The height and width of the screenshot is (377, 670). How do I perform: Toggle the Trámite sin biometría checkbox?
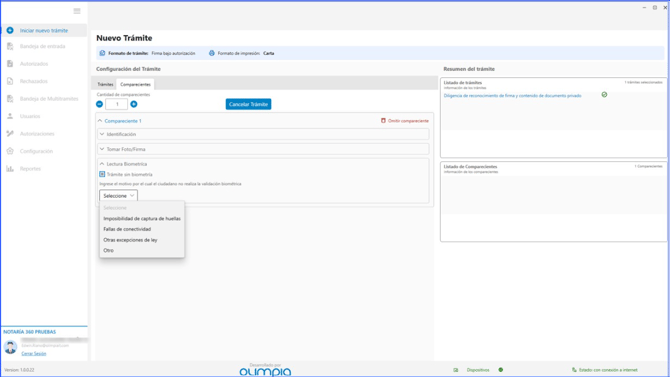(102, 174)
